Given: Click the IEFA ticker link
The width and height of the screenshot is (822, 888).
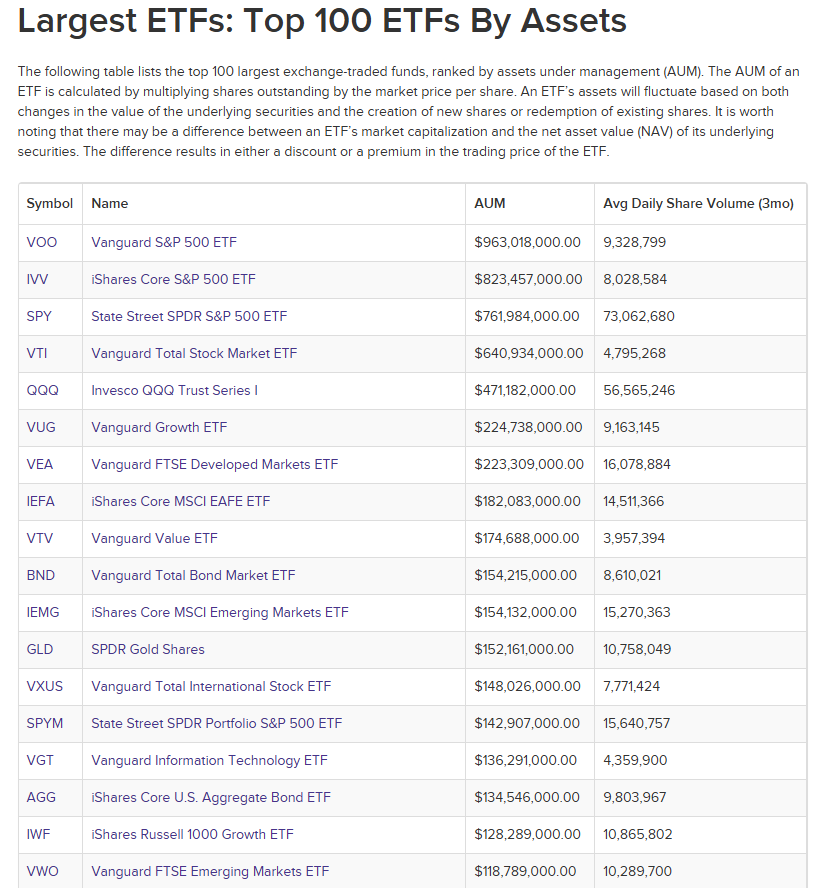Looking at the screenshot, I should pyautogui.click(x=41, y=501).
